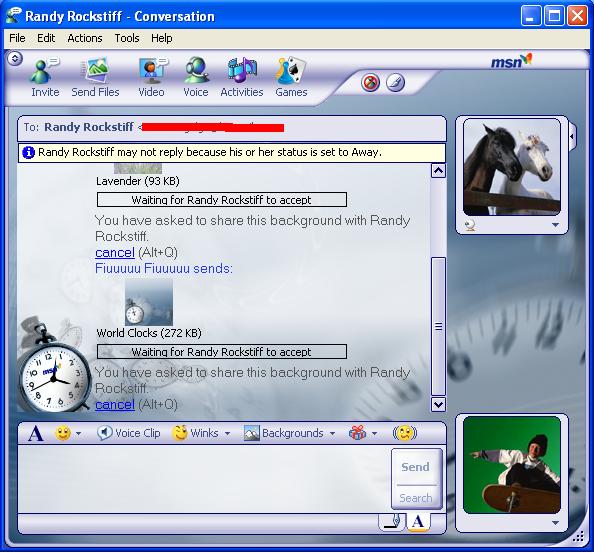The width and height of the screenshot is (594, 553).
Task: Maximize the conversation window
Action: [x=554, y=16]
